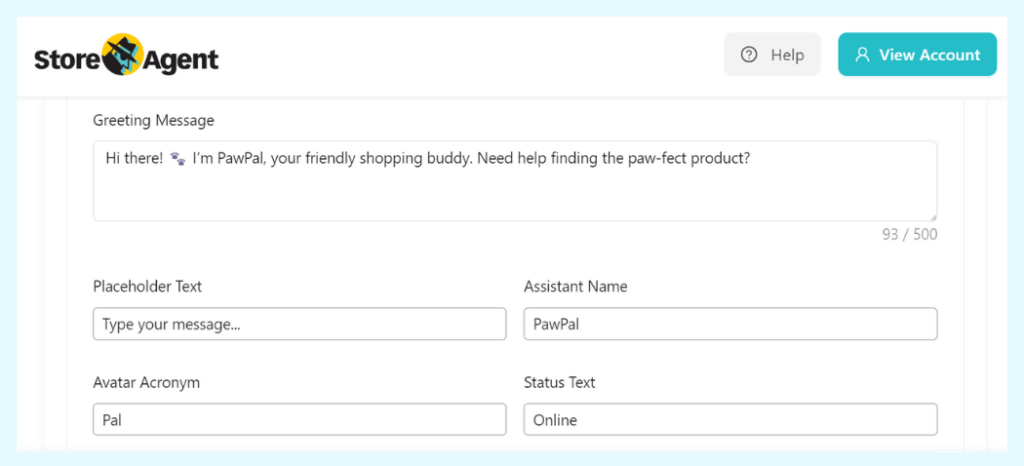Click the paw print emoji in the greeting
Screen dimensions: 1024x466
pos(178,158)
